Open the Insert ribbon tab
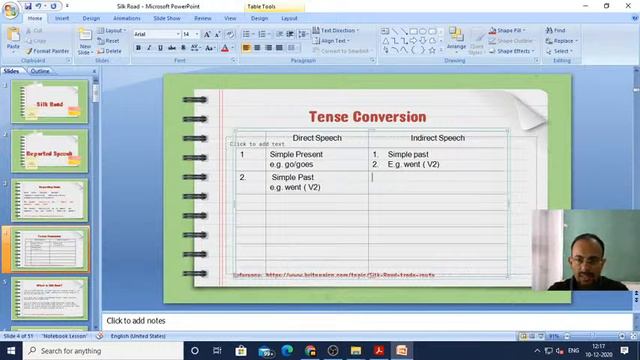Screen dimensions: 640x360 [62, 18]
